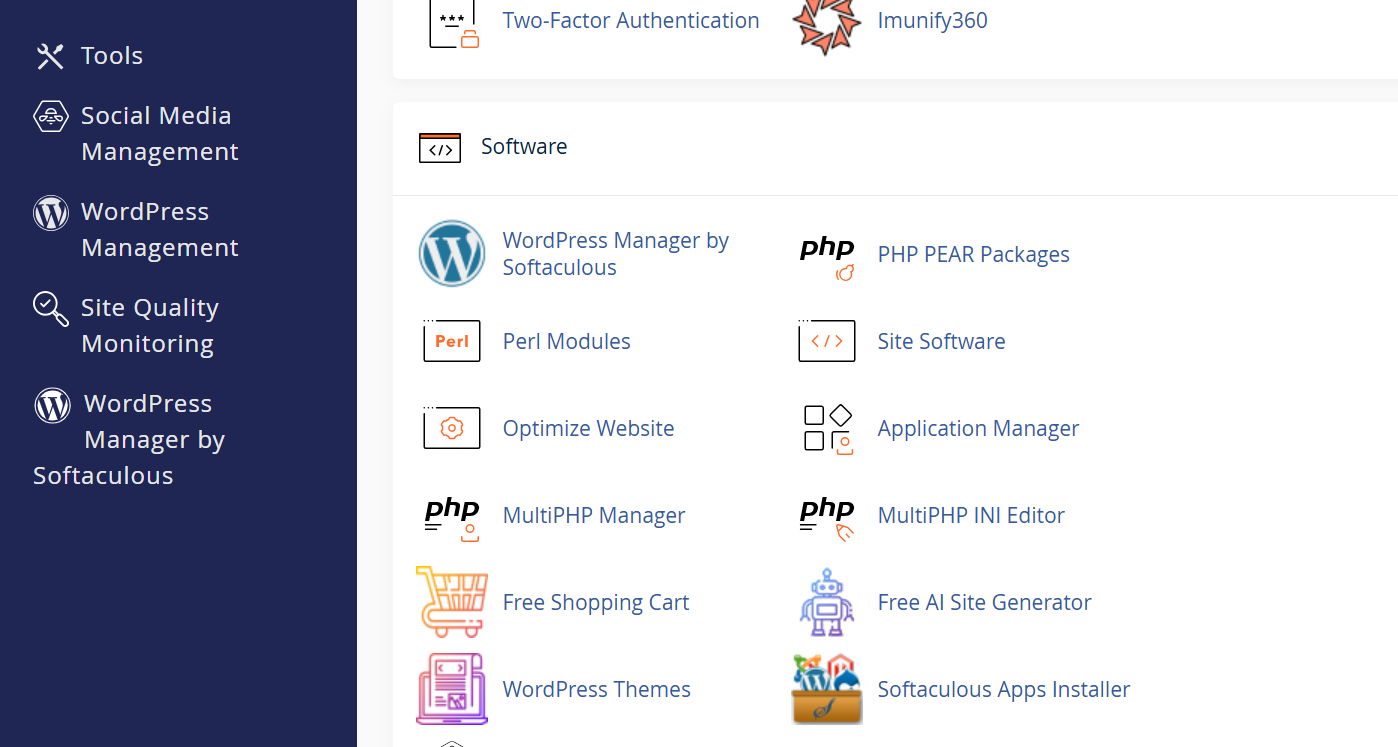Click the Two-Factor Authentication icon

453,22
